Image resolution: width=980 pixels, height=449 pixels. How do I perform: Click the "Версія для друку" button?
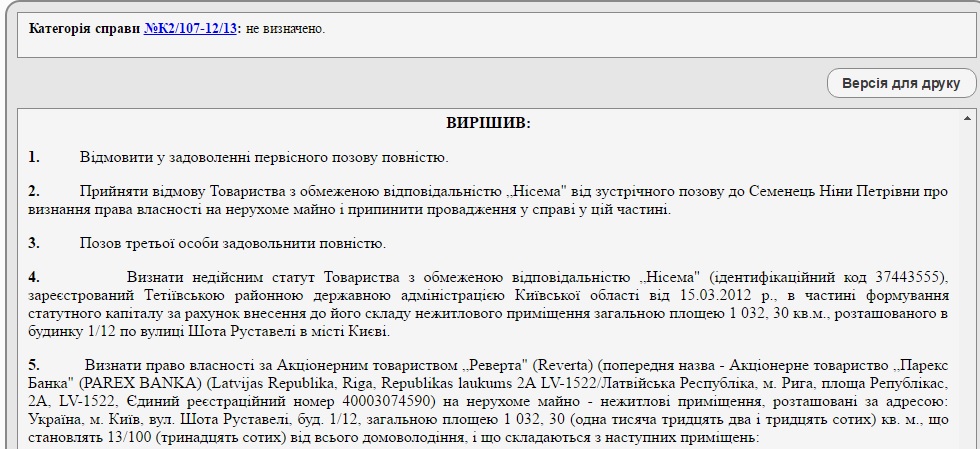[901, 83]
